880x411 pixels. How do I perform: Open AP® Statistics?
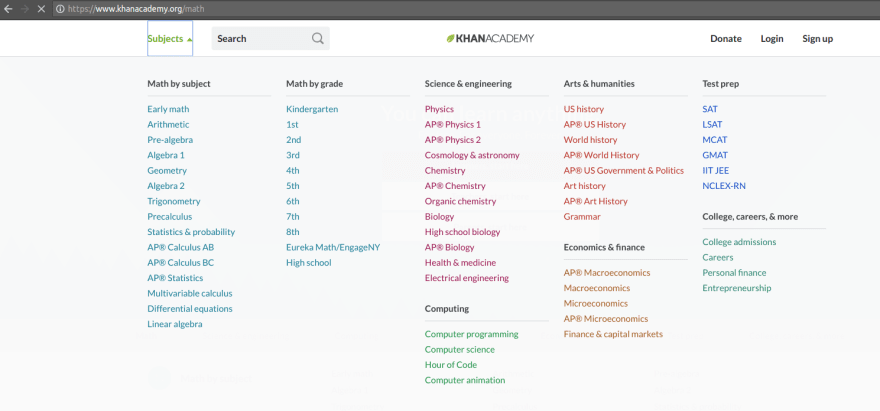[x=175, y=278]
